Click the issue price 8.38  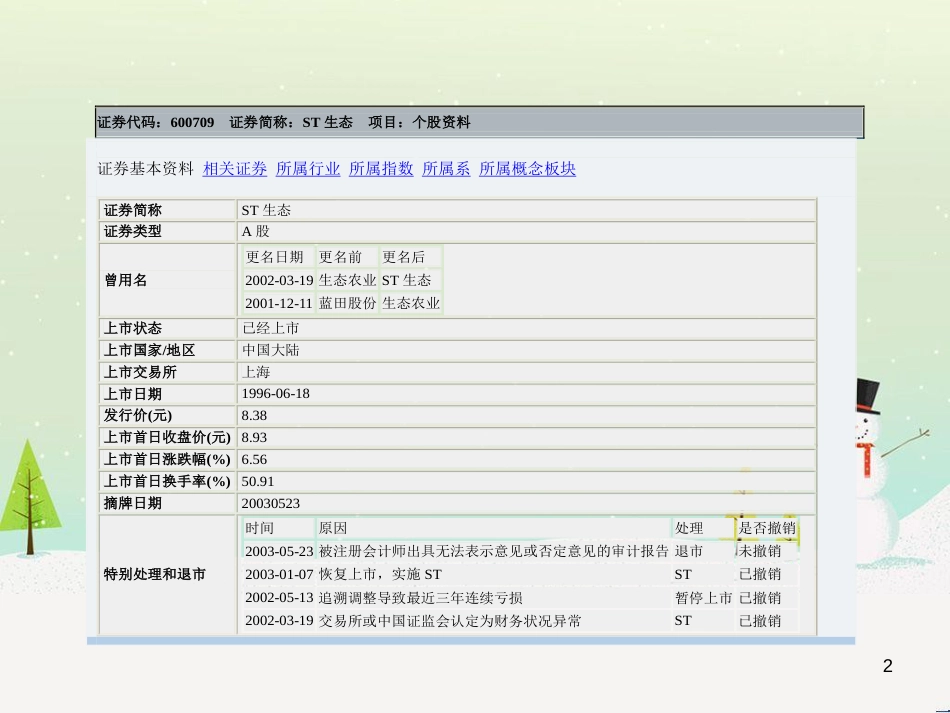click(x=254, y=416)
